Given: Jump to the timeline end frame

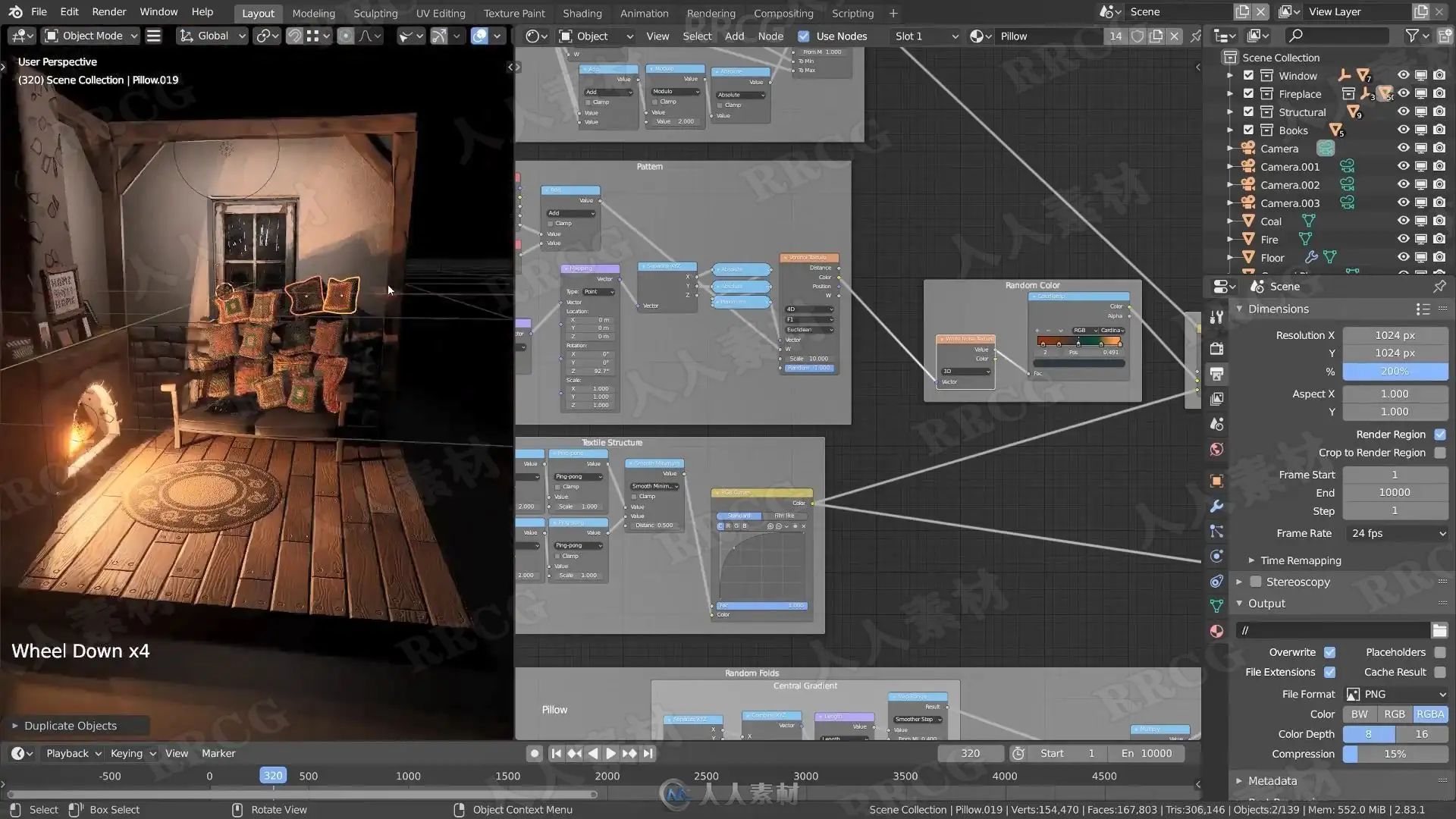Looking at the screenshot, I should pyautogui.click(x=648, y=753).
